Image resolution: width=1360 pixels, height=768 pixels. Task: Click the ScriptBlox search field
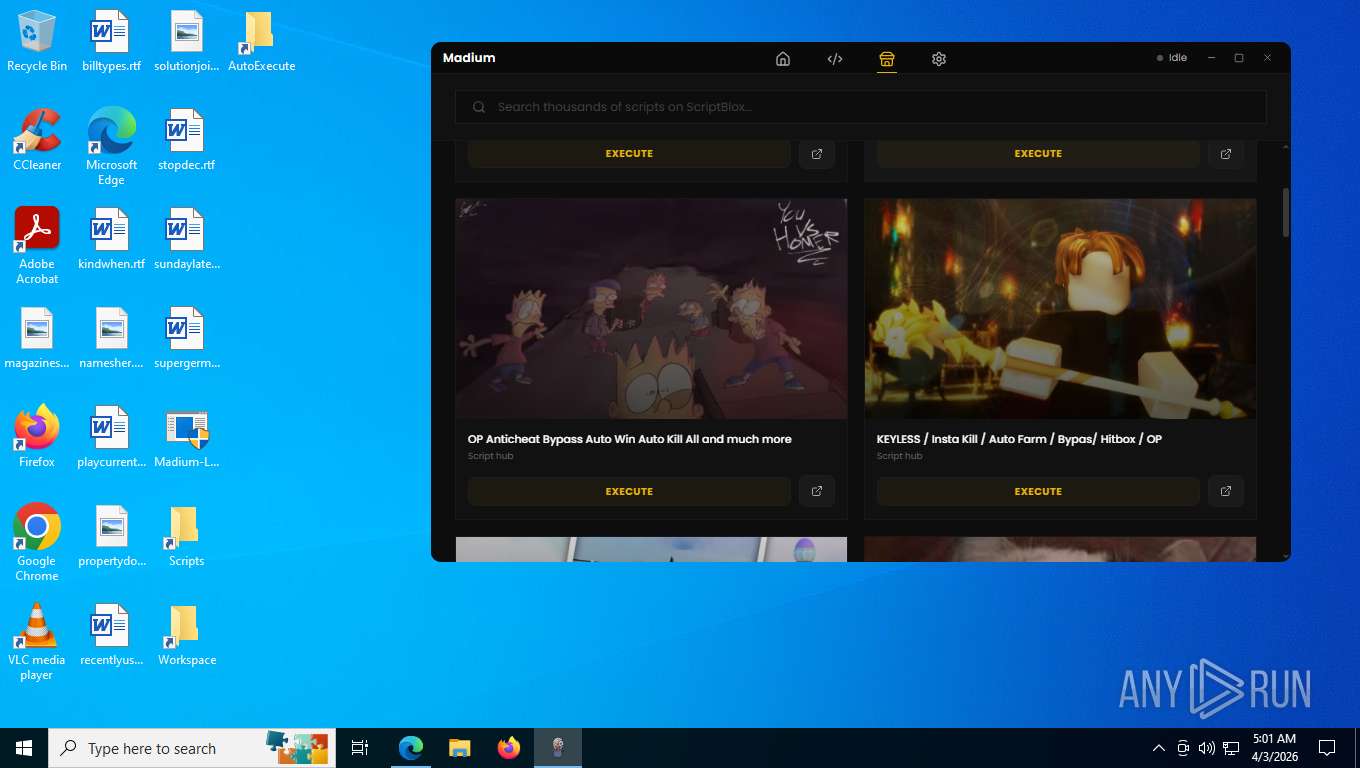[861, 107]
